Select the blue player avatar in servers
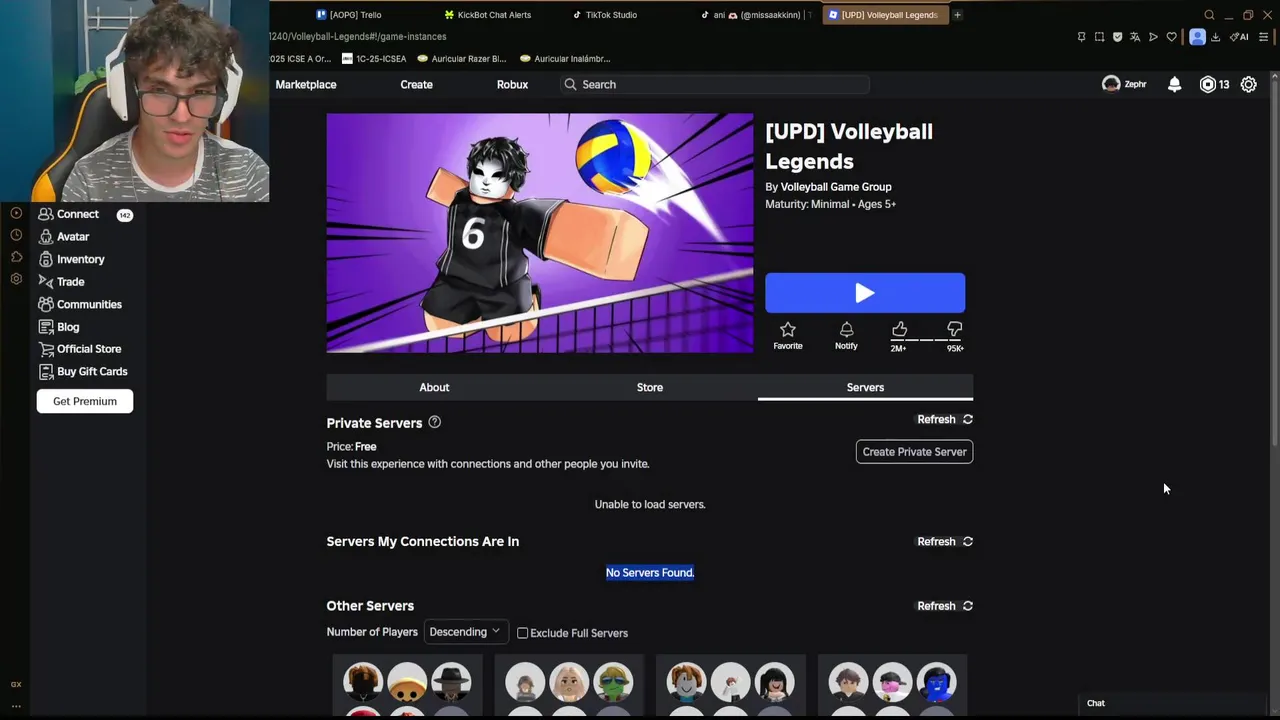Viewport: 1280px width, 720px height. point(936,682)
